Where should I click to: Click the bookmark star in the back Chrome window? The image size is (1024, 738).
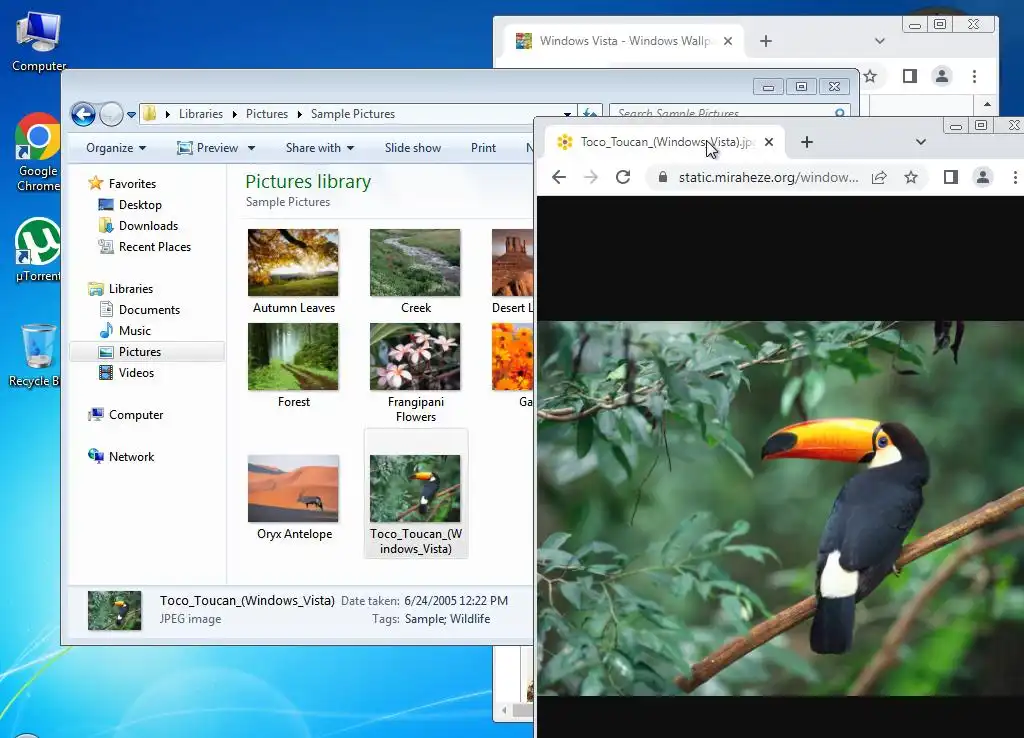[870, 76]
